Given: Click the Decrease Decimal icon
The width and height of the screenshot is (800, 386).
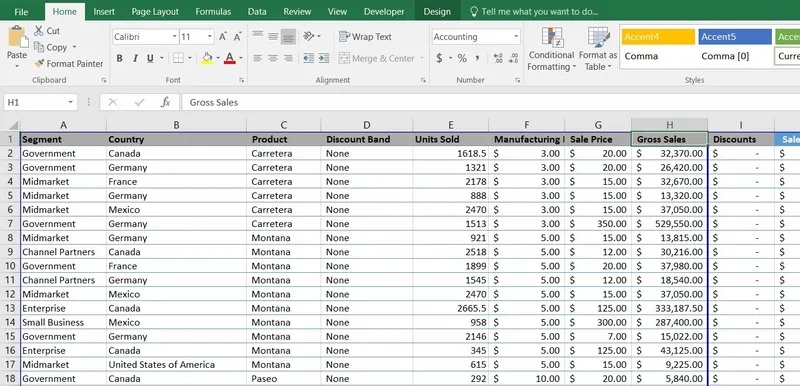Looking at the screenshot, I should pyautogui.click(x=514, y=58).
